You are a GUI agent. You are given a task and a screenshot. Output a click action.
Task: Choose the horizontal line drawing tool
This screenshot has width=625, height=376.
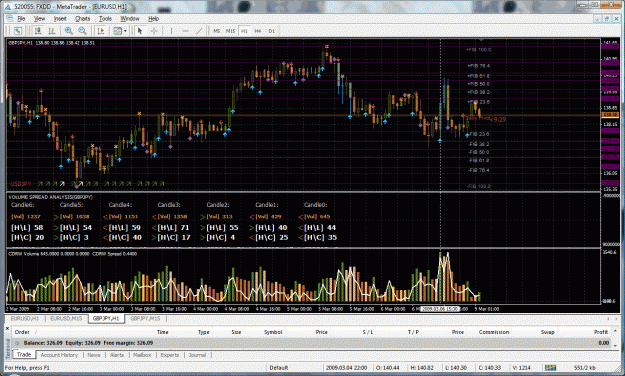point(185,31)
